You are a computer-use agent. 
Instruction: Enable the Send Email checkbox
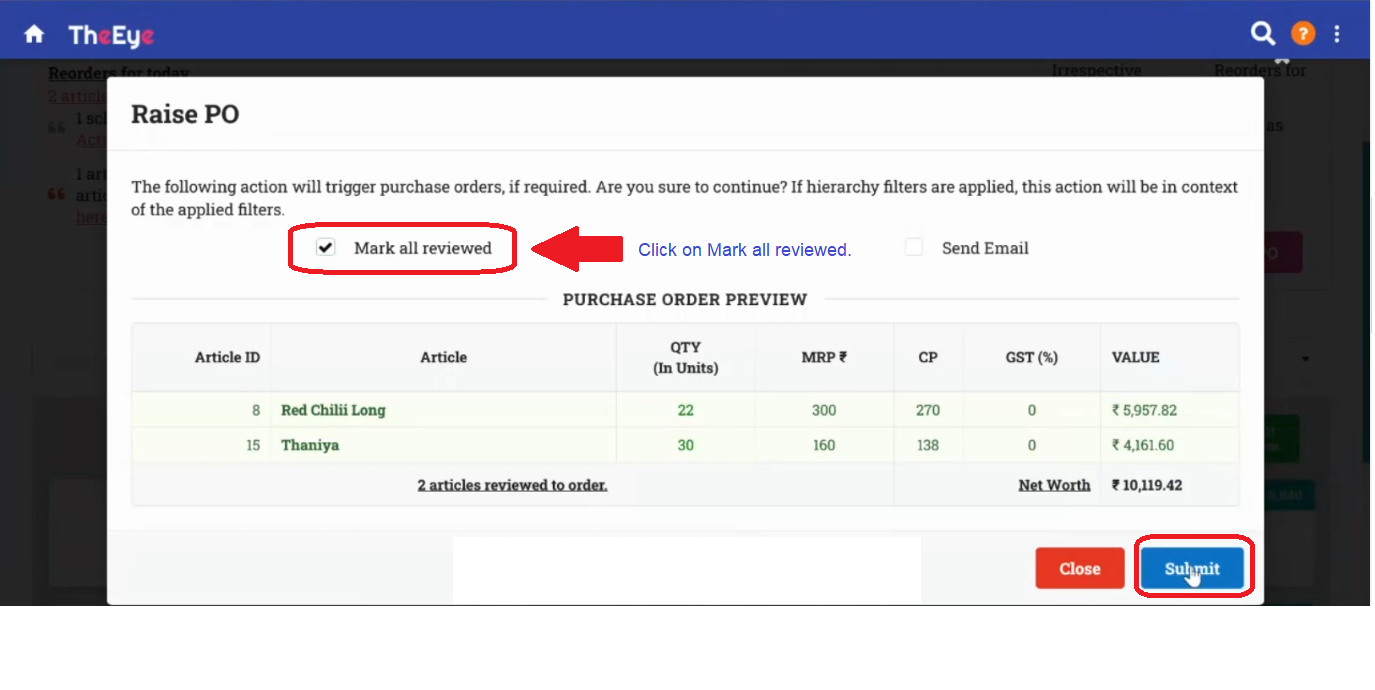(x=914, y=248)
